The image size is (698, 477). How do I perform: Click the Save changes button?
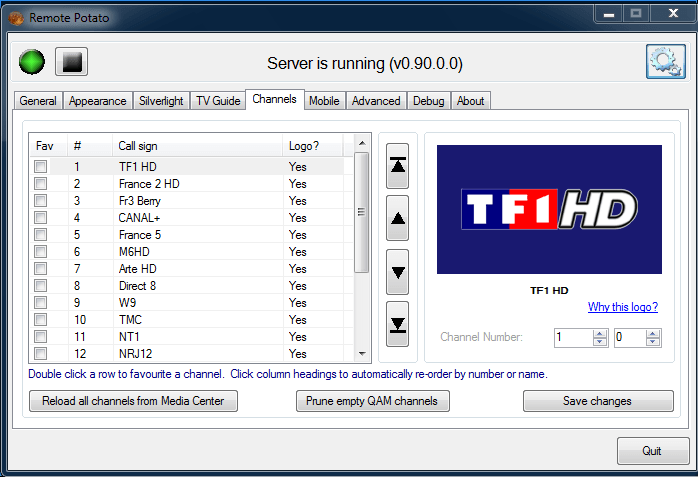(598, 401)
